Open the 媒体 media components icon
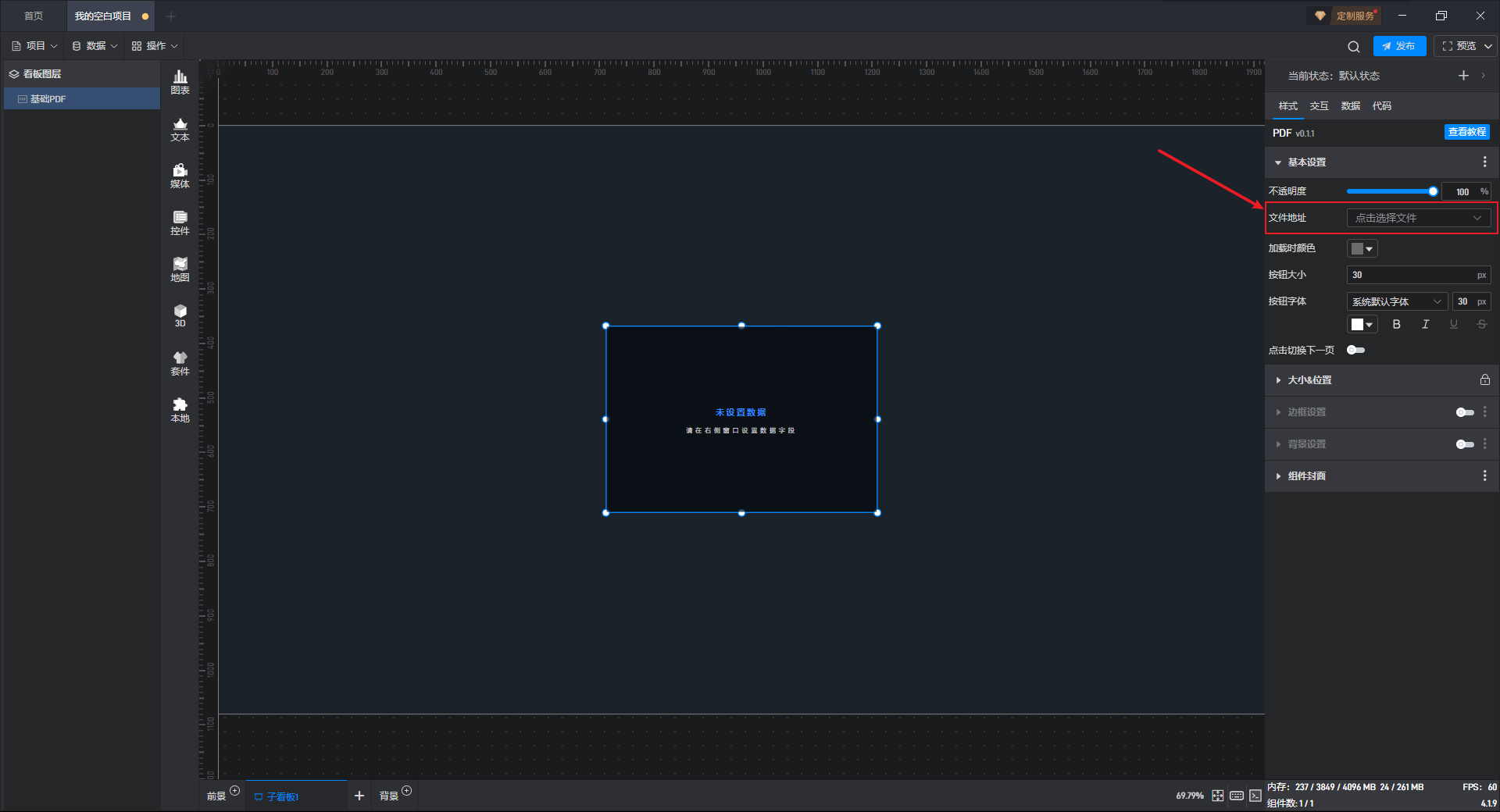The image size is (1500, 812). pyautogui.click(x=180, y=176)
